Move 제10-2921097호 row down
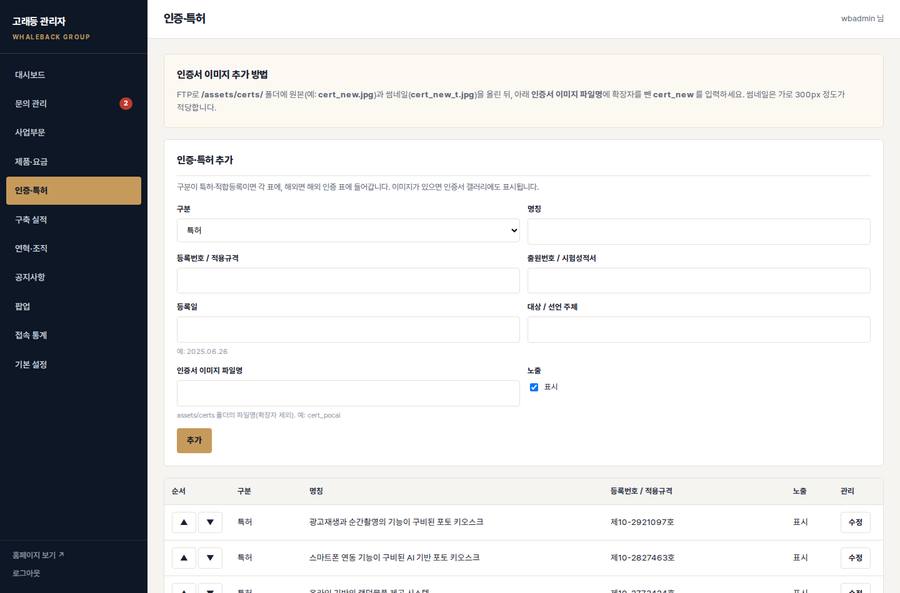900x593 pixels. point(210,522)
